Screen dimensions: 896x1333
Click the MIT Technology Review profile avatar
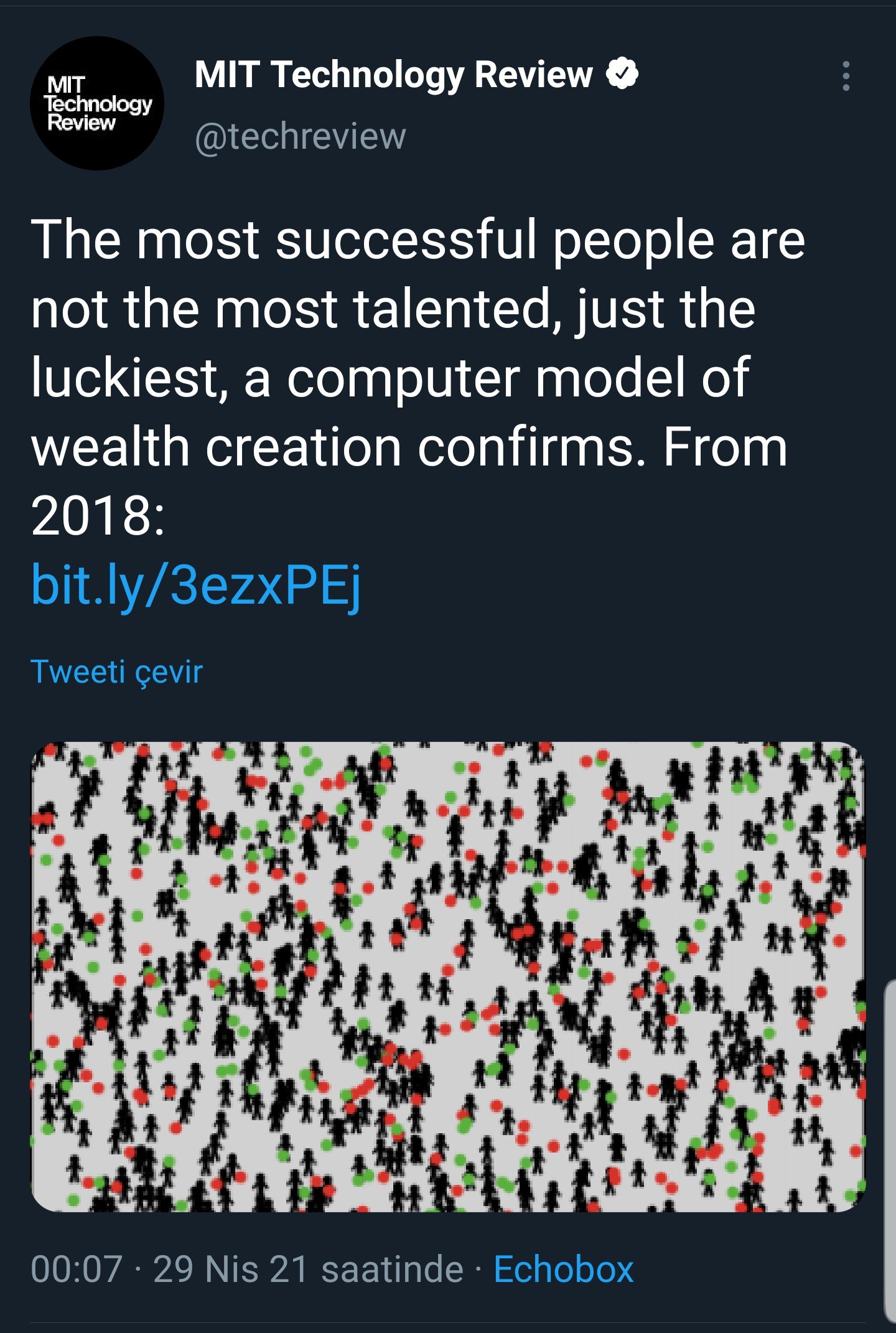97,103
